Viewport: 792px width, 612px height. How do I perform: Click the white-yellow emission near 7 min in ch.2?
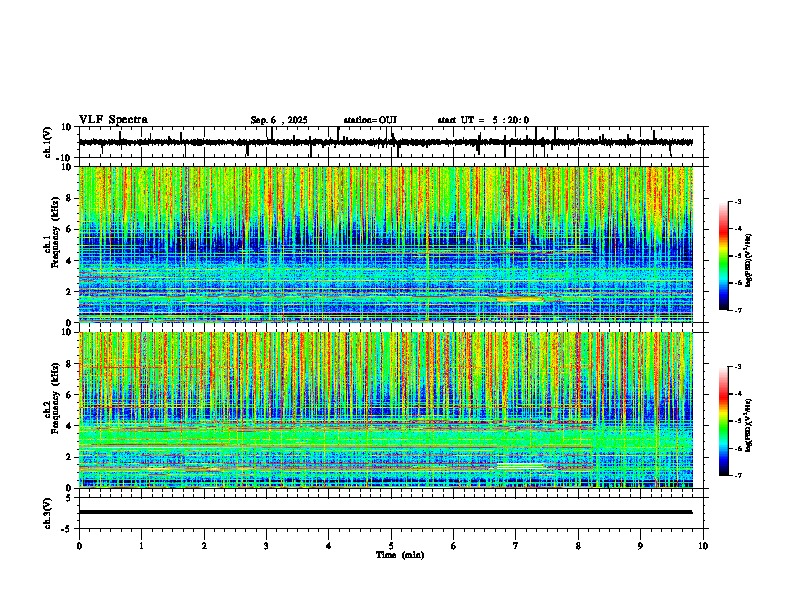(521, 466)
